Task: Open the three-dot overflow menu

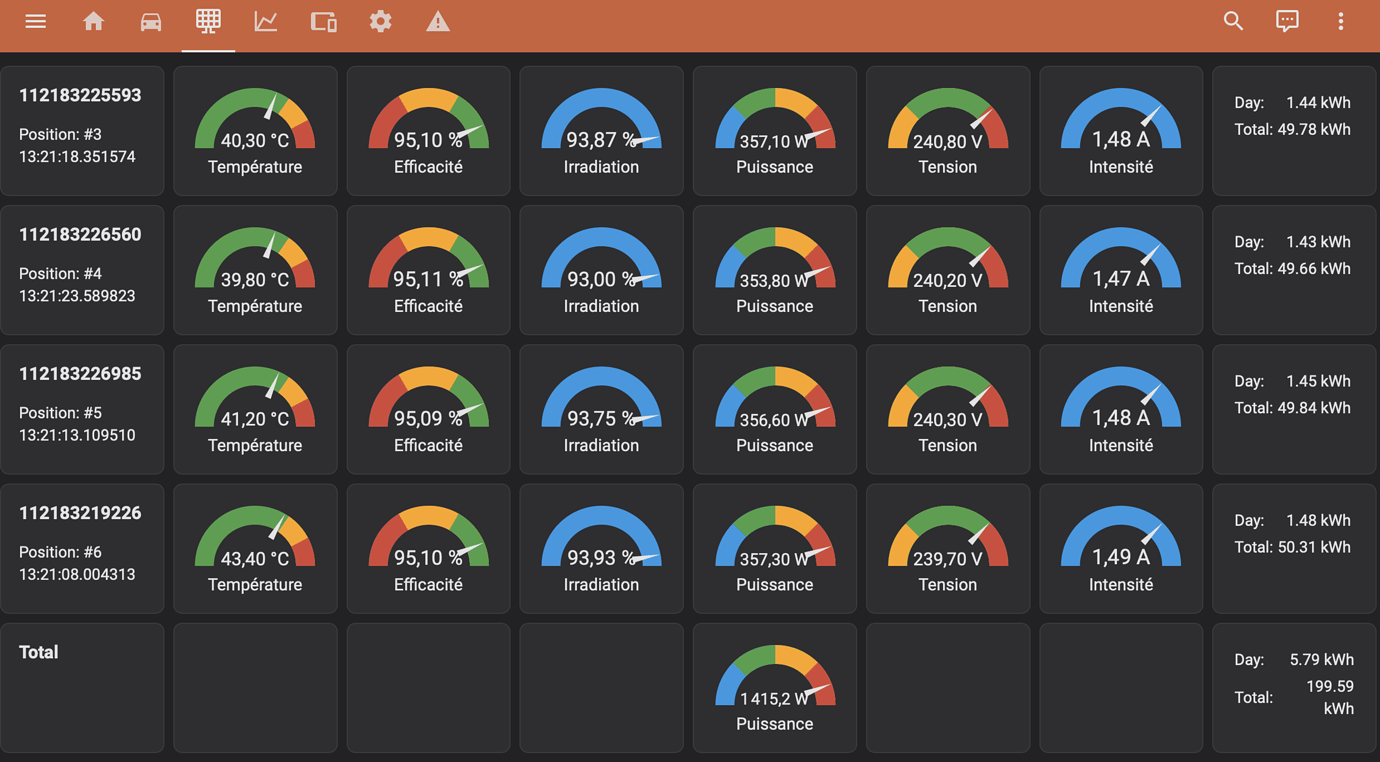Action: point(1340,20)
